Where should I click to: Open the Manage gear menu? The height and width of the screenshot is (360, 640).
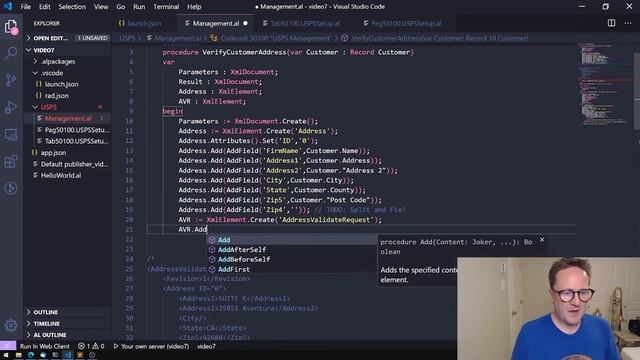[x=11, y=325]
